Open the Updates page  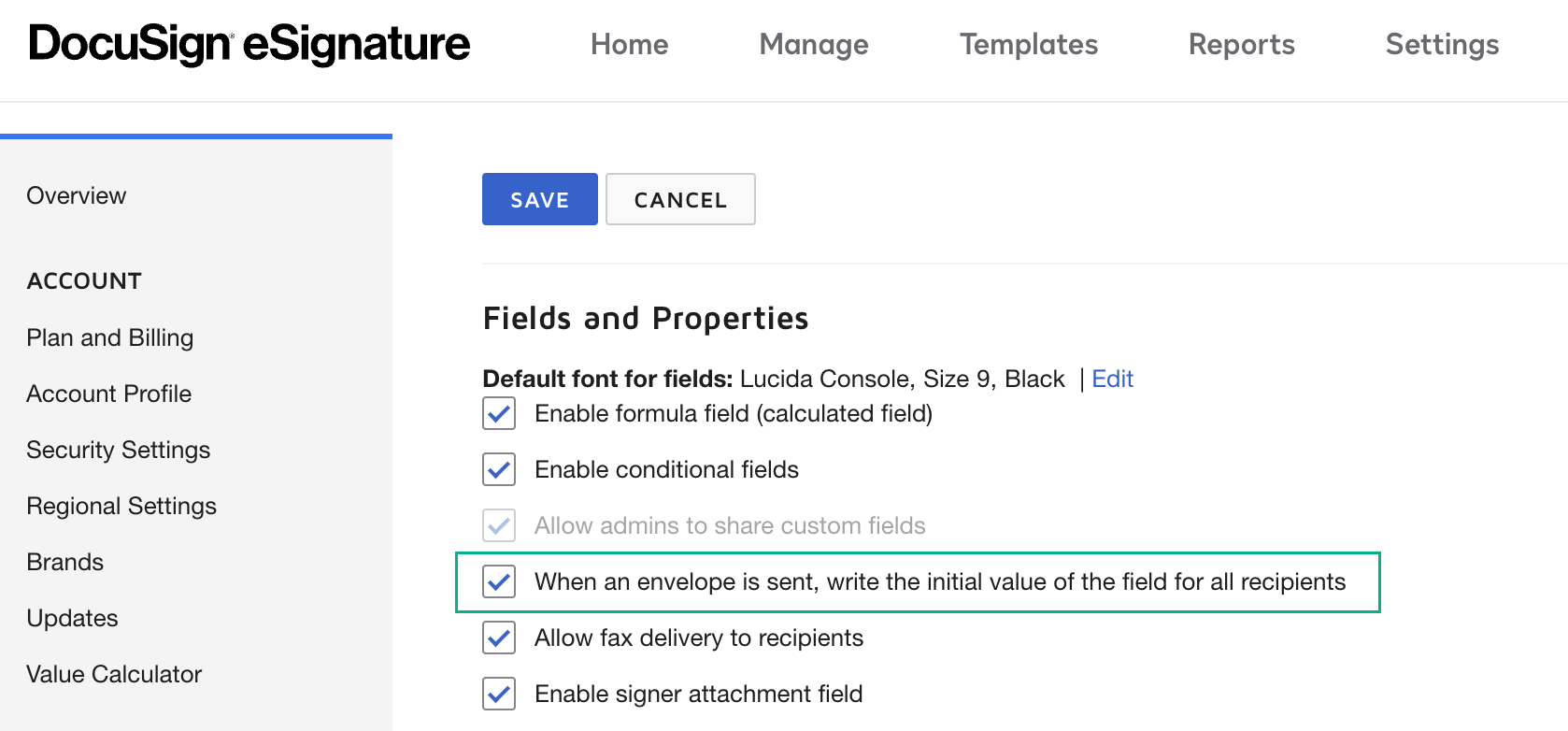72,618
